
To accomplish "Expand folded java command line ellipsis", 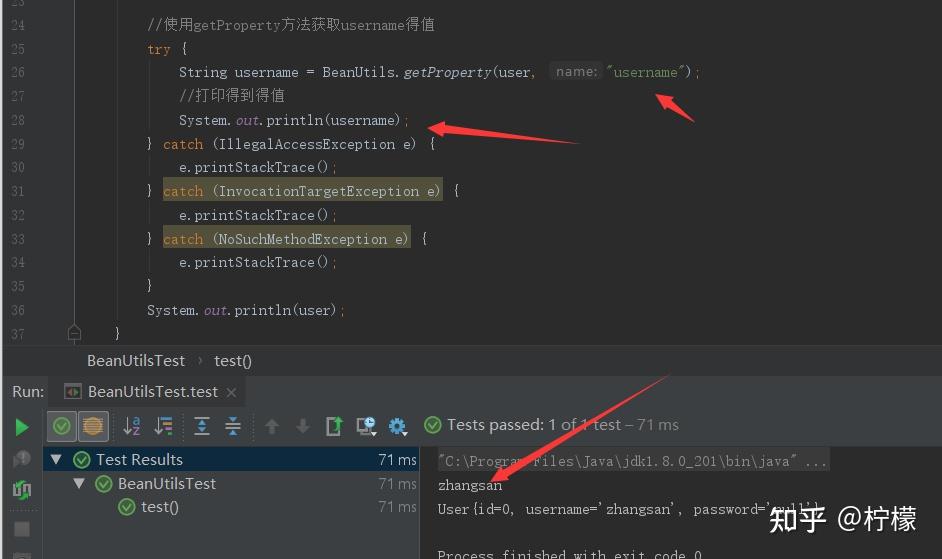I will click(x=815, y=461).
